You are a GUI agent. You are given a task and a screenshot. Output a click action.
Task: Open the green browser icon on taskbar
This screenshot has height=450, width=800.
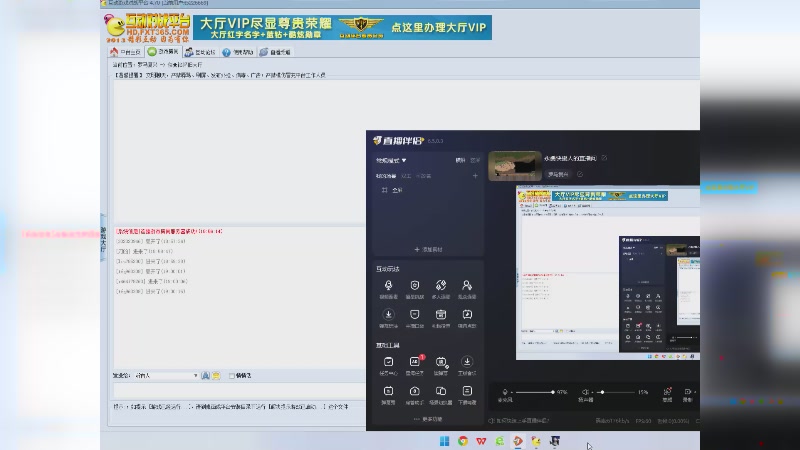(499, 441)
